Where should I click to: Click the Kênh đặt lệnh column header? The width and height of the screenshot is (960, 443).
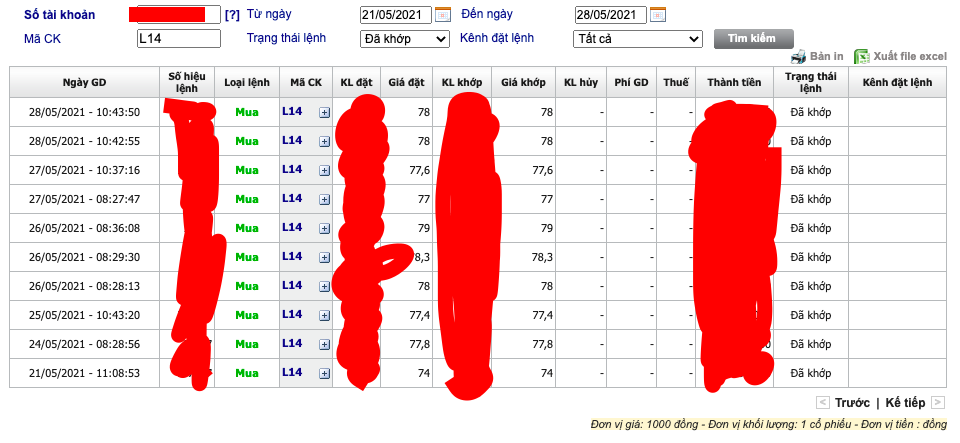897,82
